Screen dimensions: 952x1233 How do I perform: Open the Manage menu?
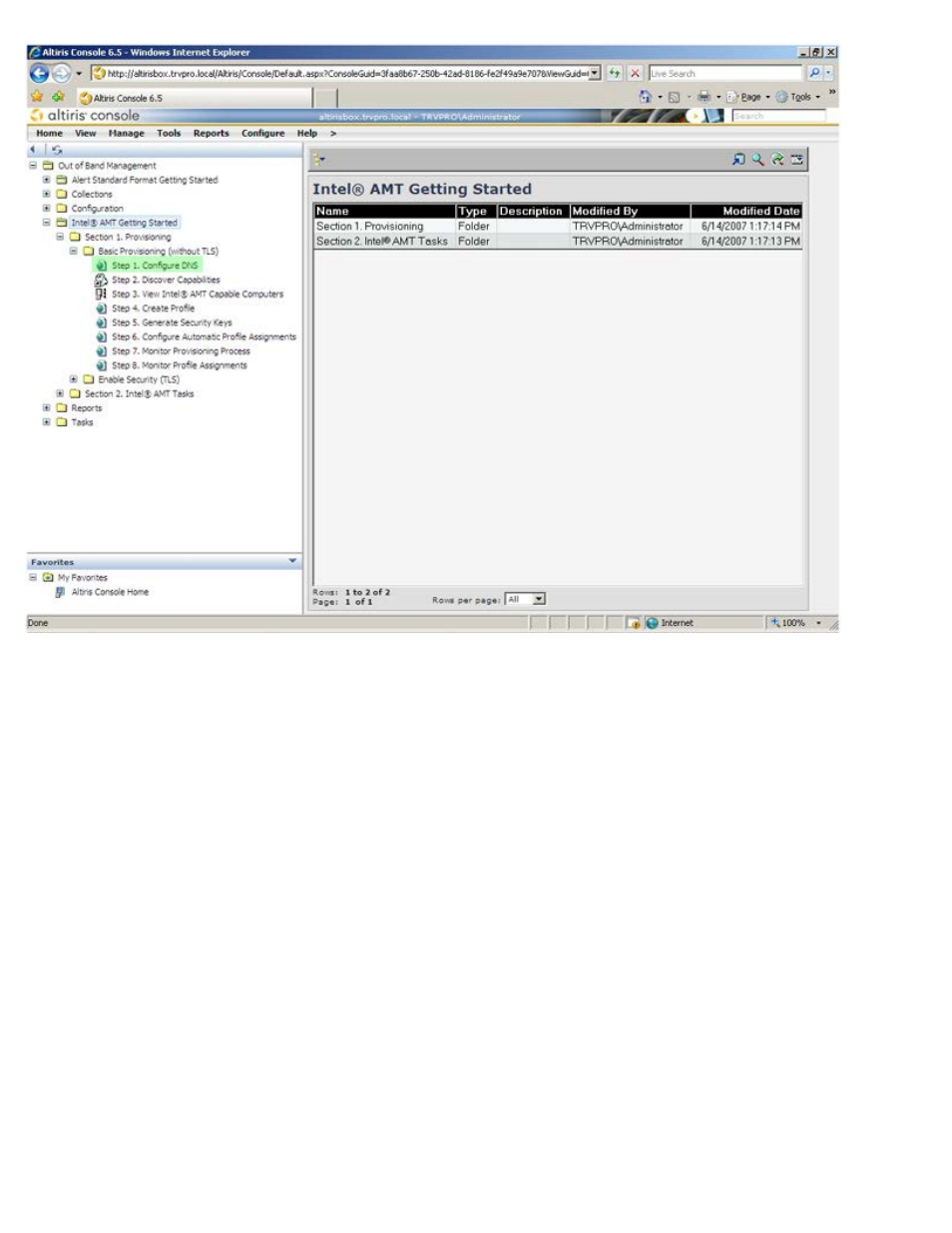point(127,133)
